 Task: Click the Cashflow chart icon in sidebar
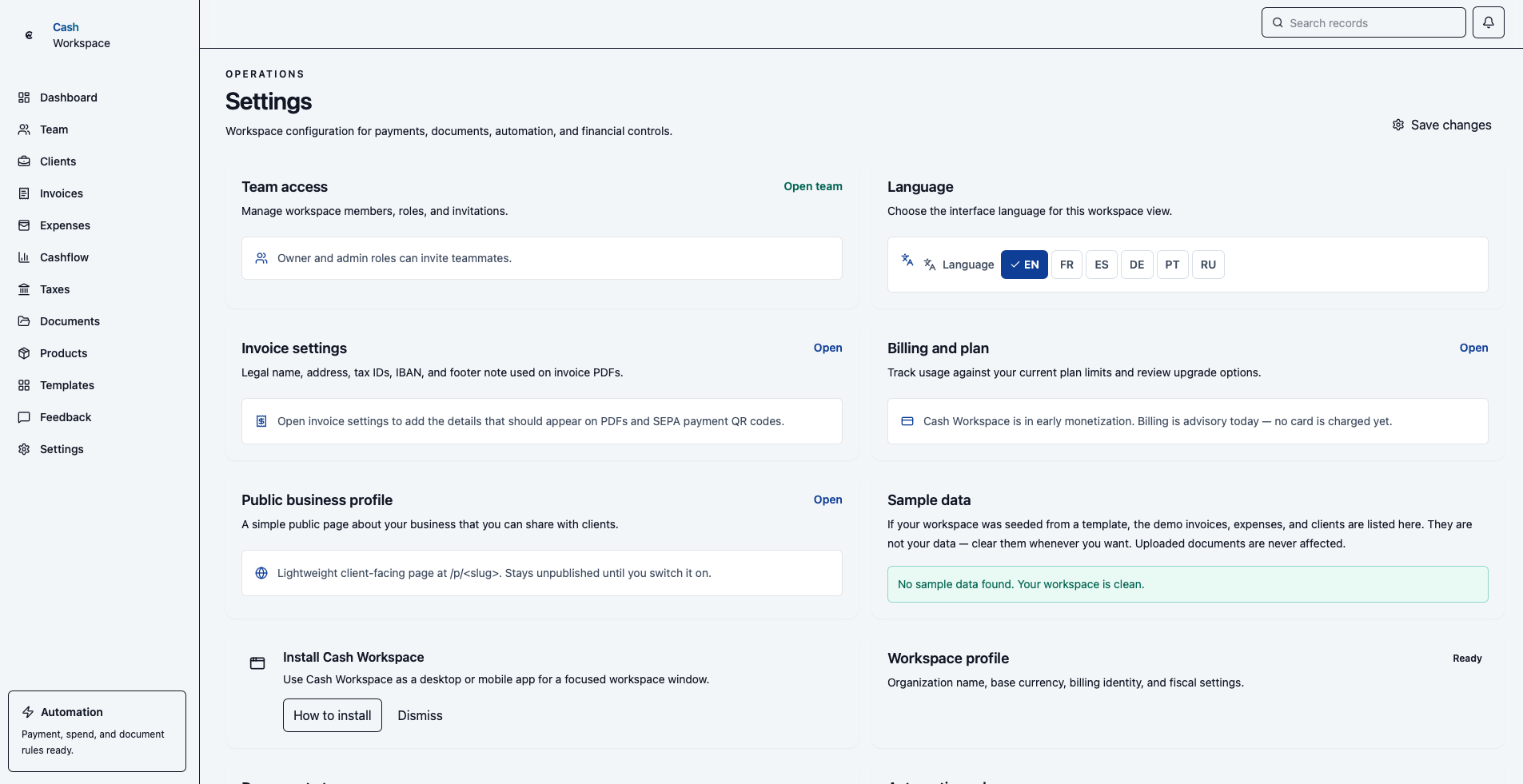(x=24, y=257)
